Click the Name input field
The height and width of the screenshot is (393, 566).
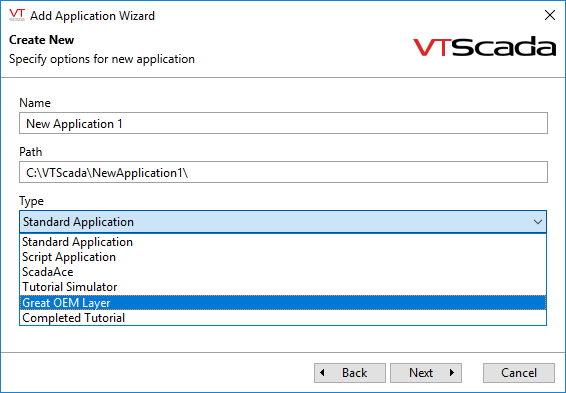pos(283,123)
